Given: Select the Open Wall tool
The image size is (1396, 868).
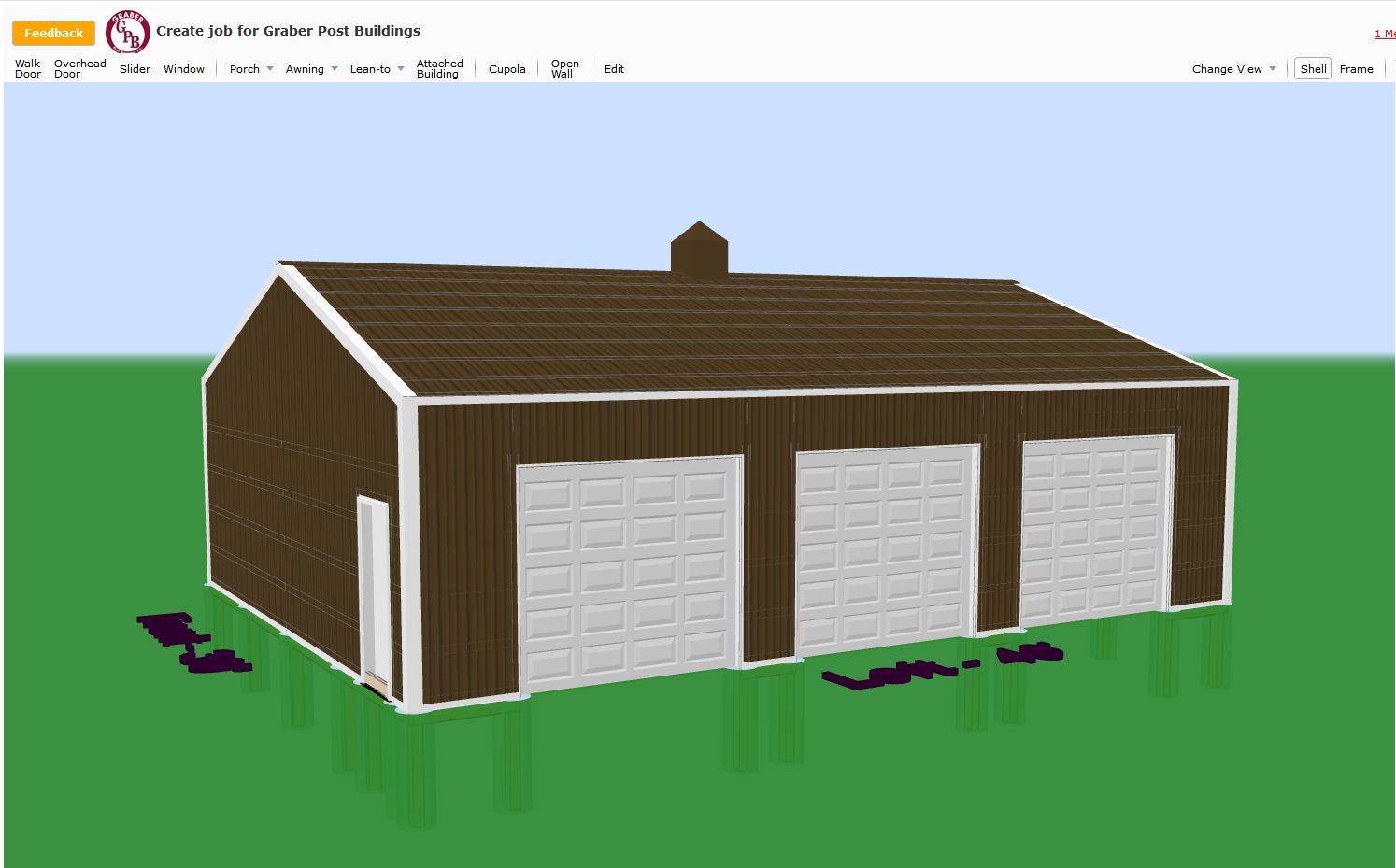Looking at the screenshot, I should (564, 69).
